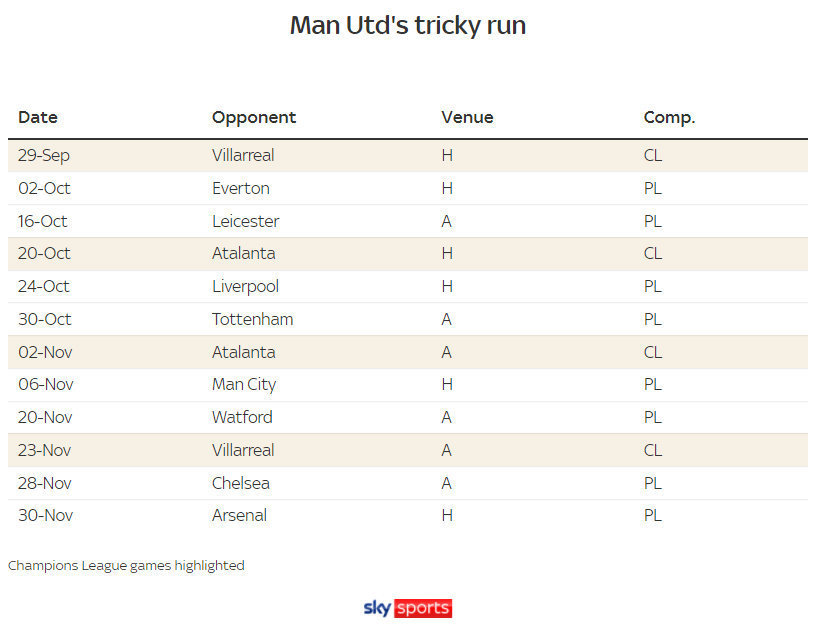This screenshot has height=630, width=816.
Task: Select the Opponent column header
Action: 254,118
